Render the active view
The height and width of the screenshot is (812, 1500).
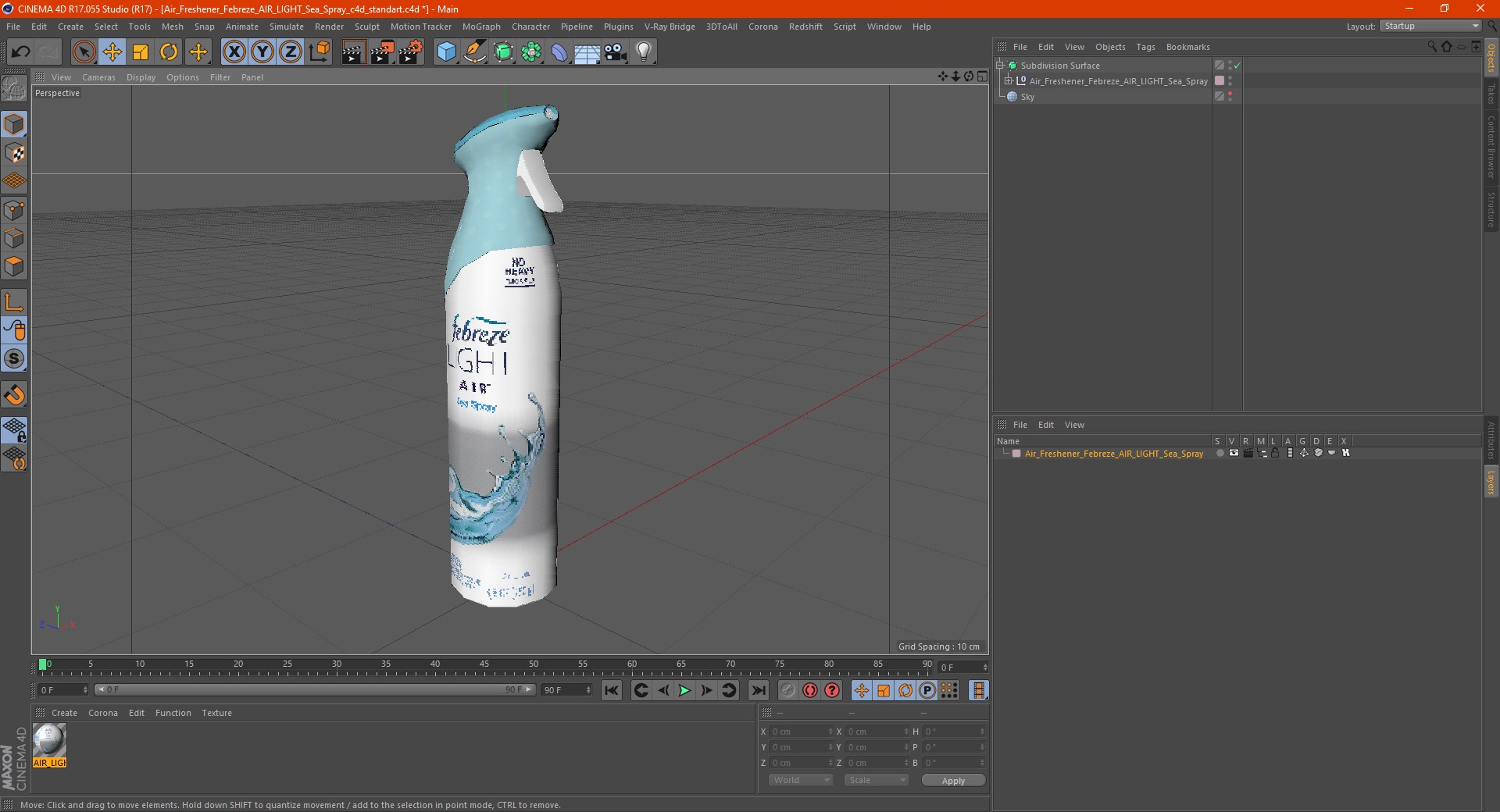[x=353, y=52]
